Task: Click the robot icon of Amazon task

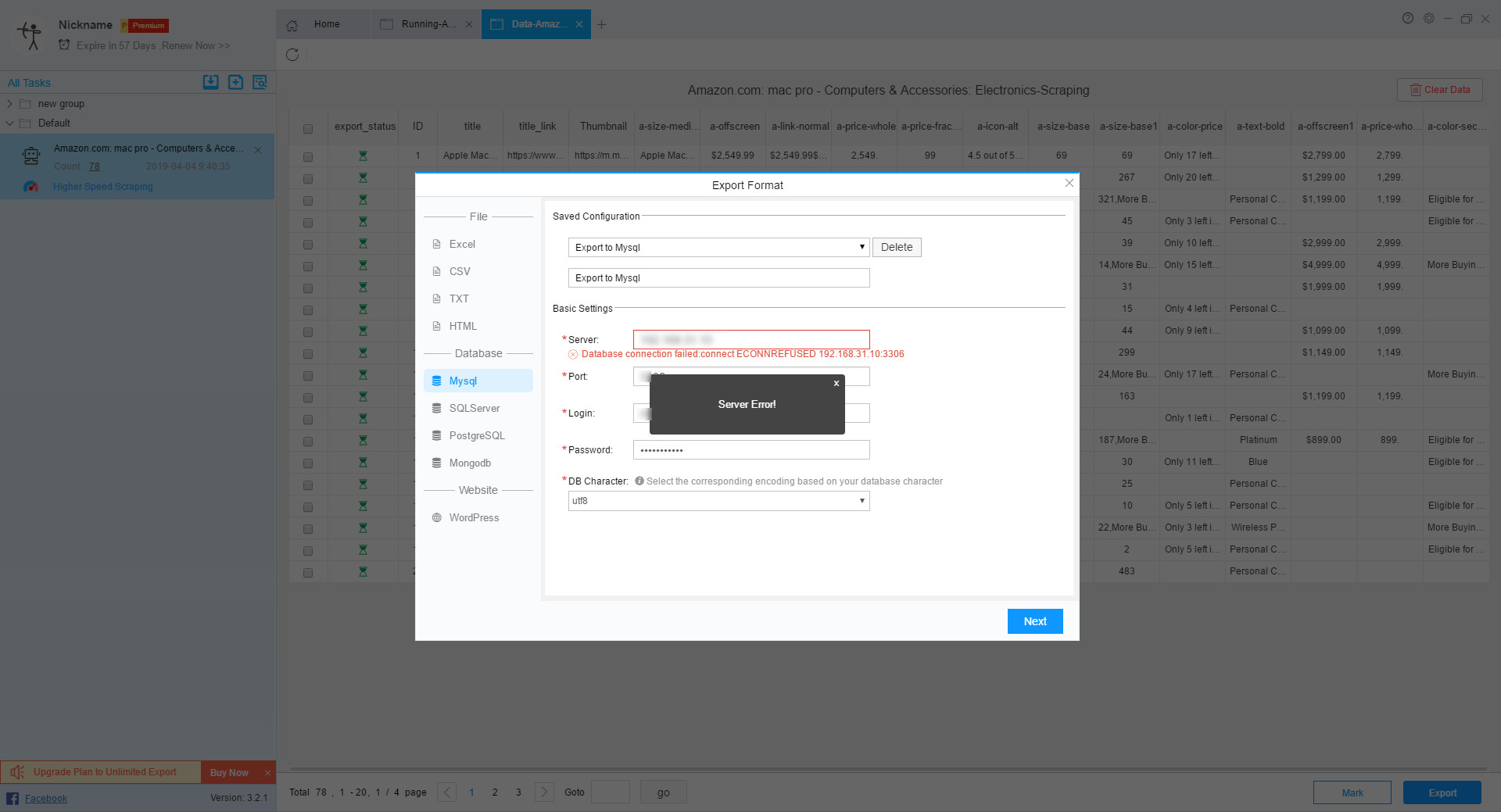Action: 31,156
